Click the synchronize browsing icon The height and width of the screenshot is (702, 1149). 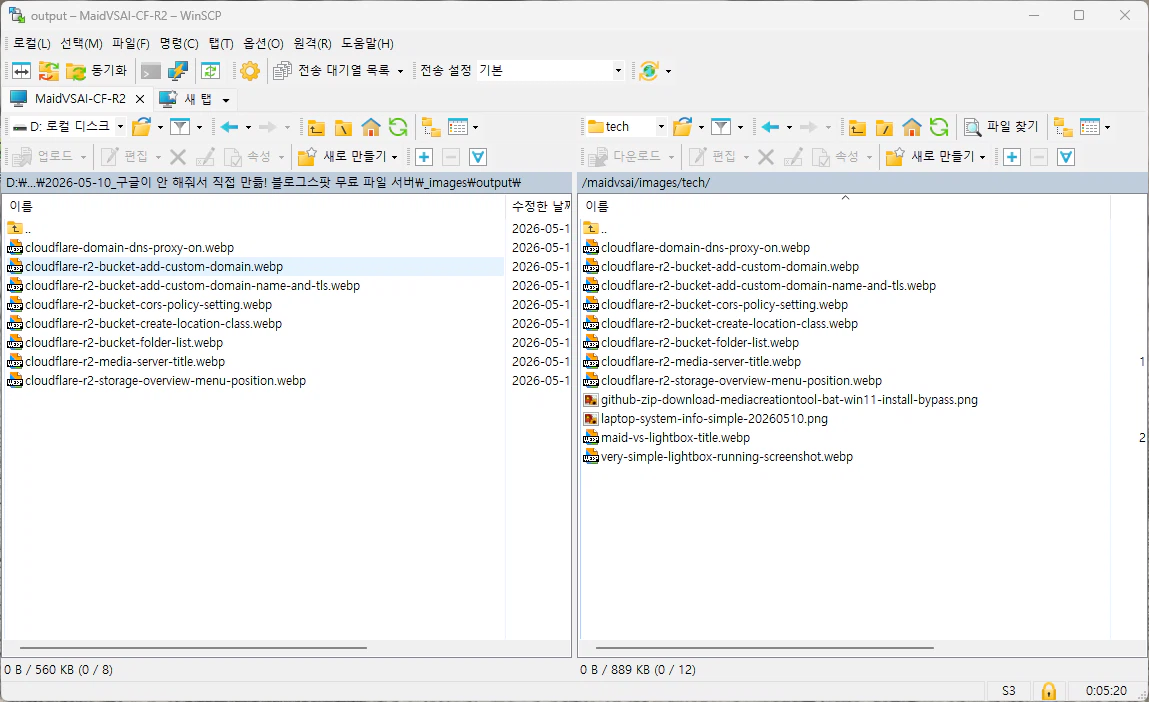(48, 71)
